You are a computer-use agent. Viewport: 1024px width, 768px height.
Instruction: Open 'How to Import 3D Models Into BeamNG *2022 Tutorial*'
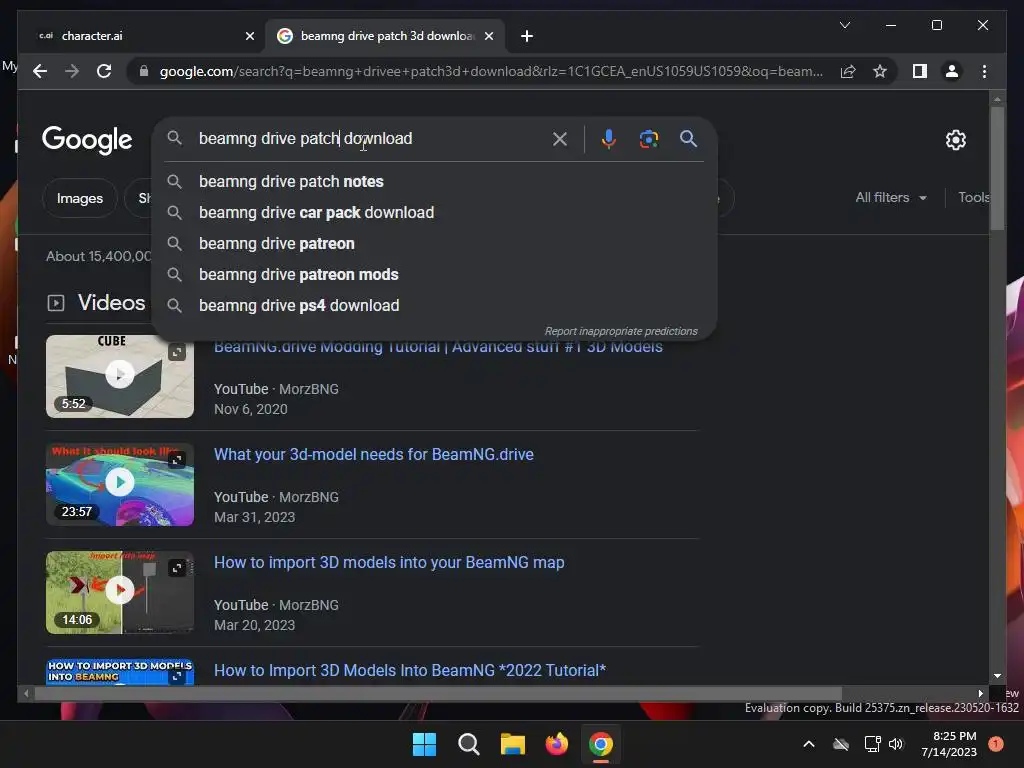(410, 670)
